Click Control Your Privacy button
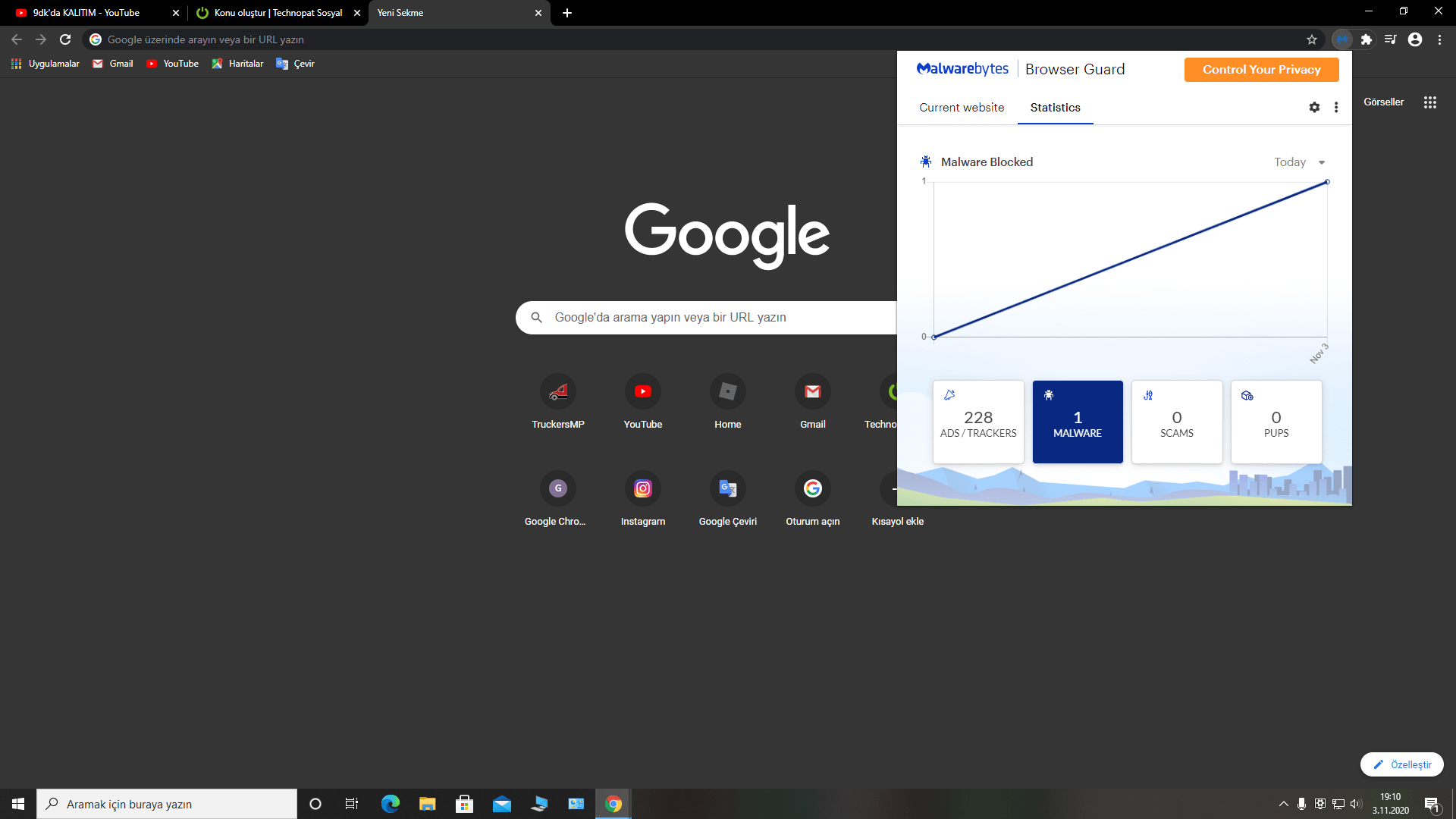Viewport: 1456px width, 819px height. (x=1261, y=70)
